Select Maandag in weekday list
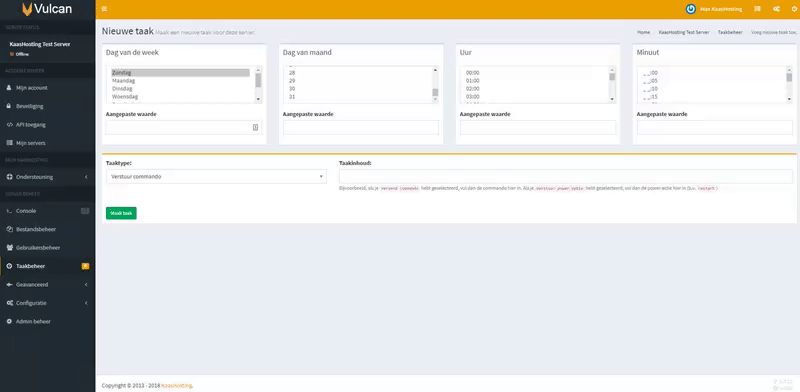800x392 pixels. 180,81
